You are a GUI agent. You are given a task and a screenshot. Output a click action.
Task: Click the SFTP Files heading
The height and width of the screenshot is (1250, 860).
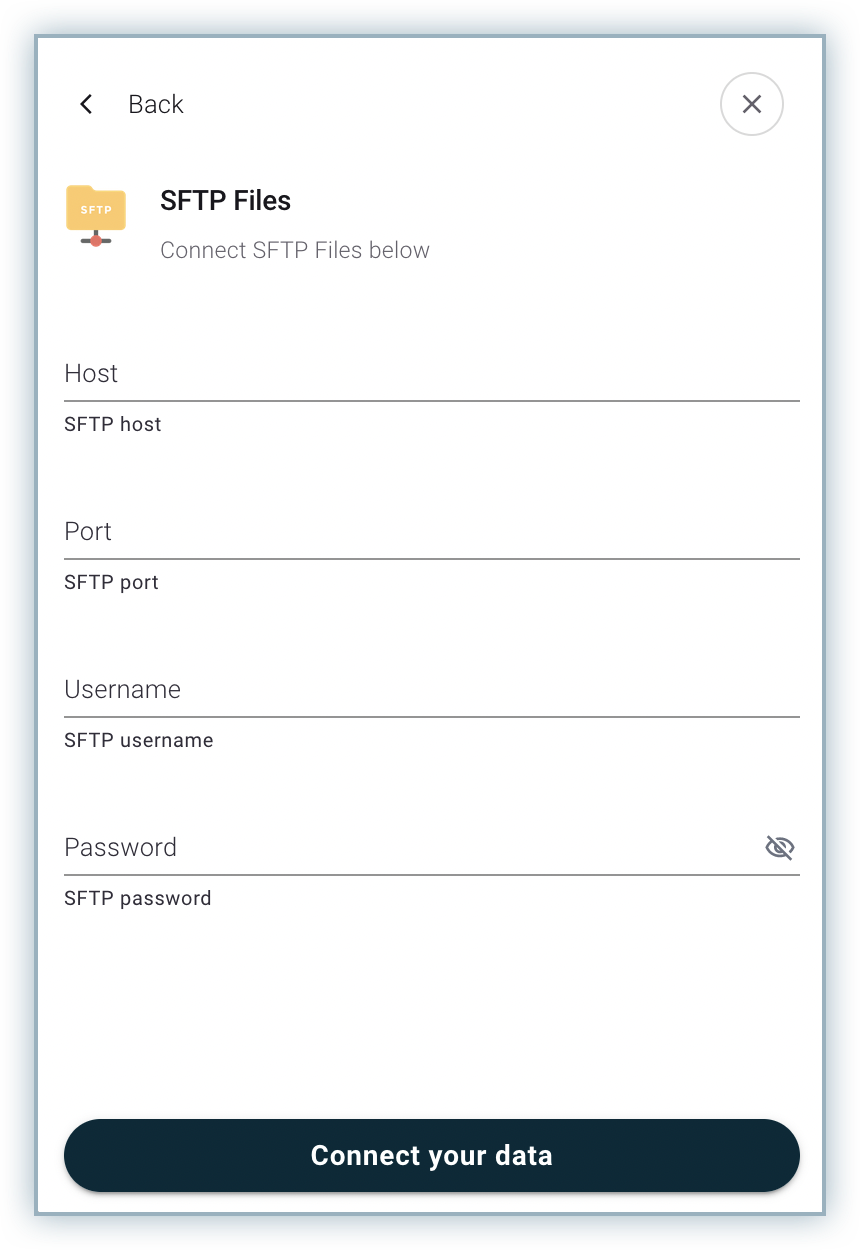[x=225, y=200]
